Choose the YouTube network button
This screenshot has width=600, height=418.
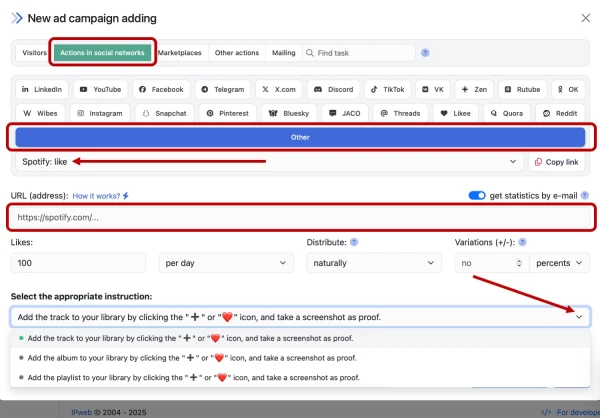(100, 89)
